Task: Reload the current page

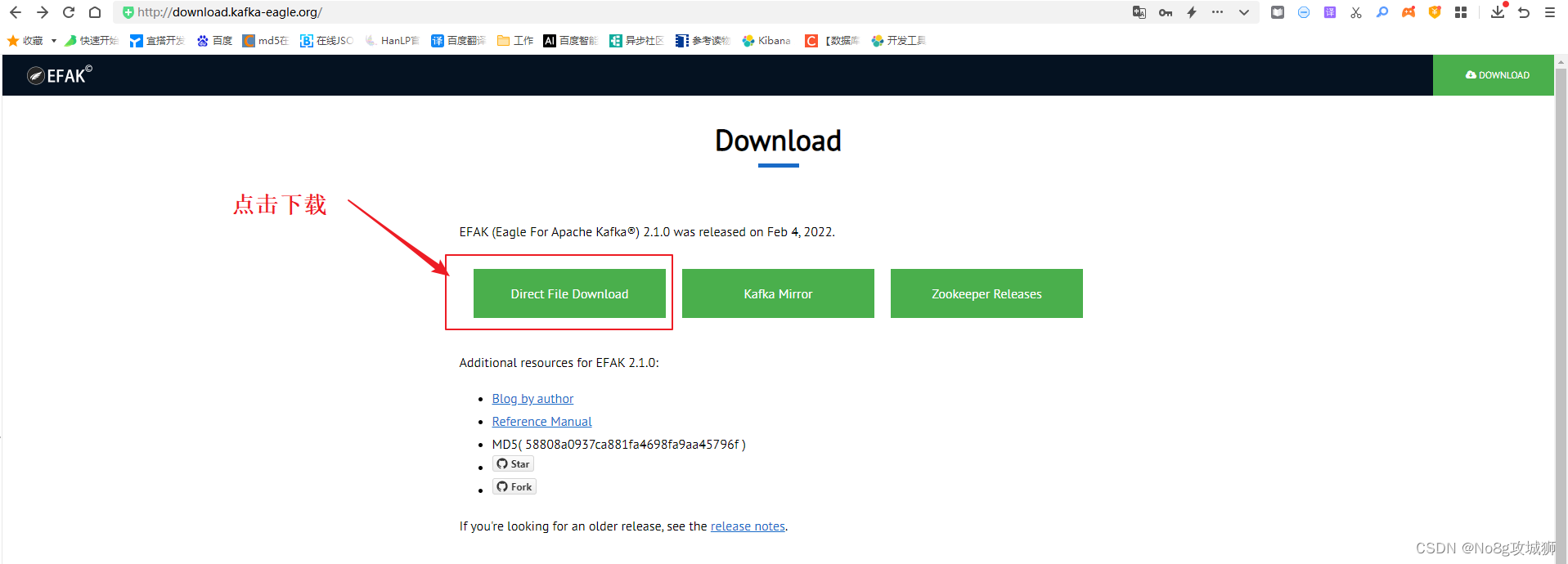Action: point(69,12)
